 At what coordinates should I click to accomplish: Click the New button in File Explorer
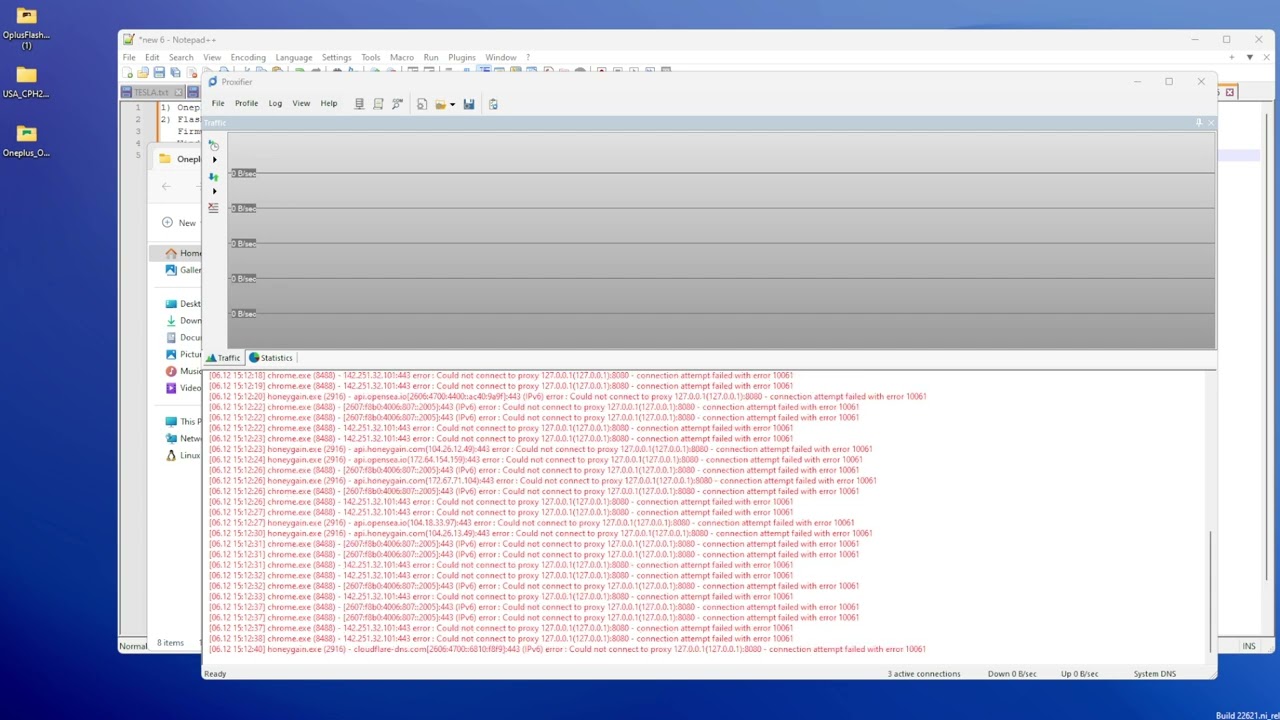[x=181, y=222]
